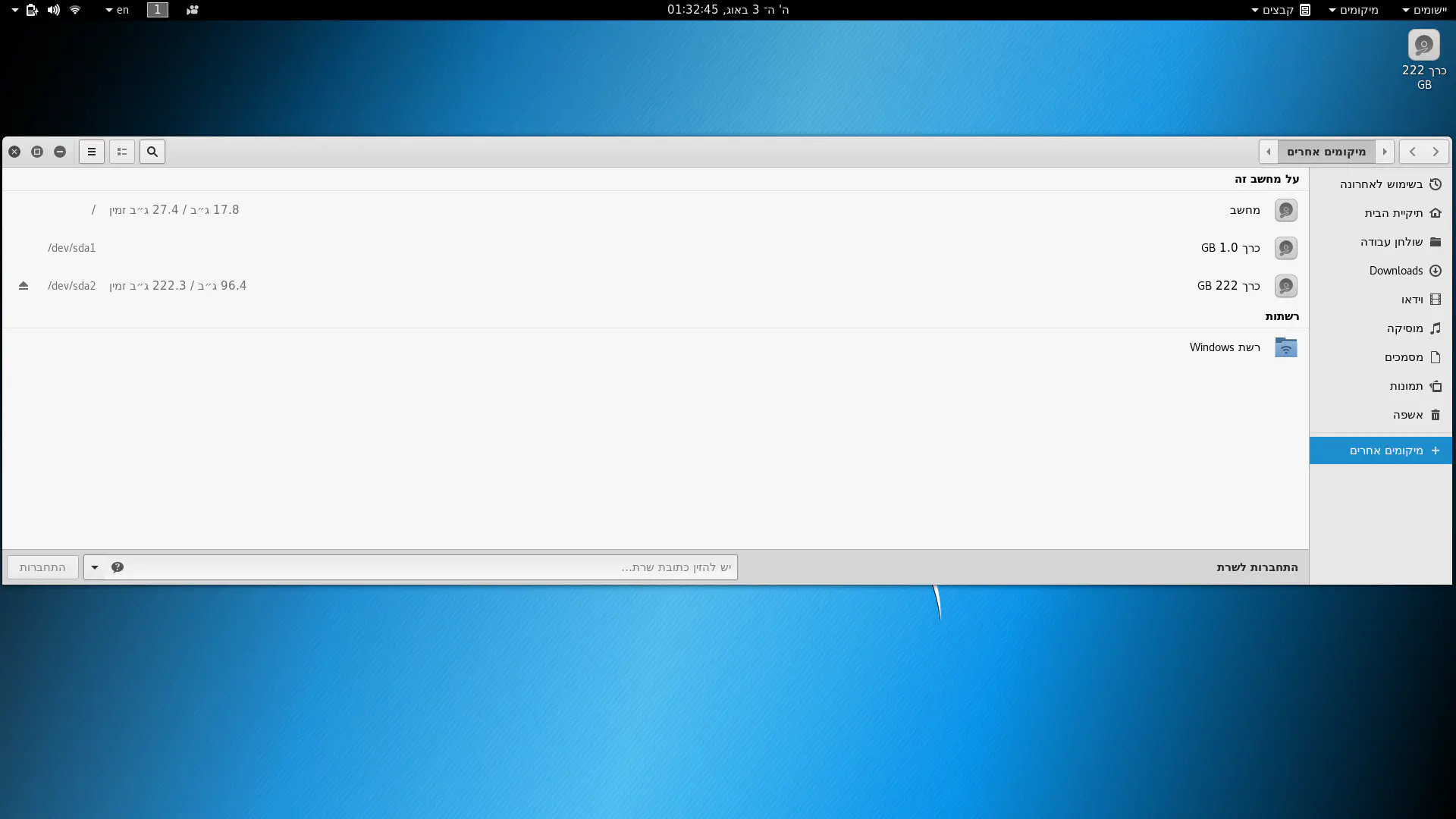
Task: Select Downloads in the sidebar
Action: [1396, 271]
